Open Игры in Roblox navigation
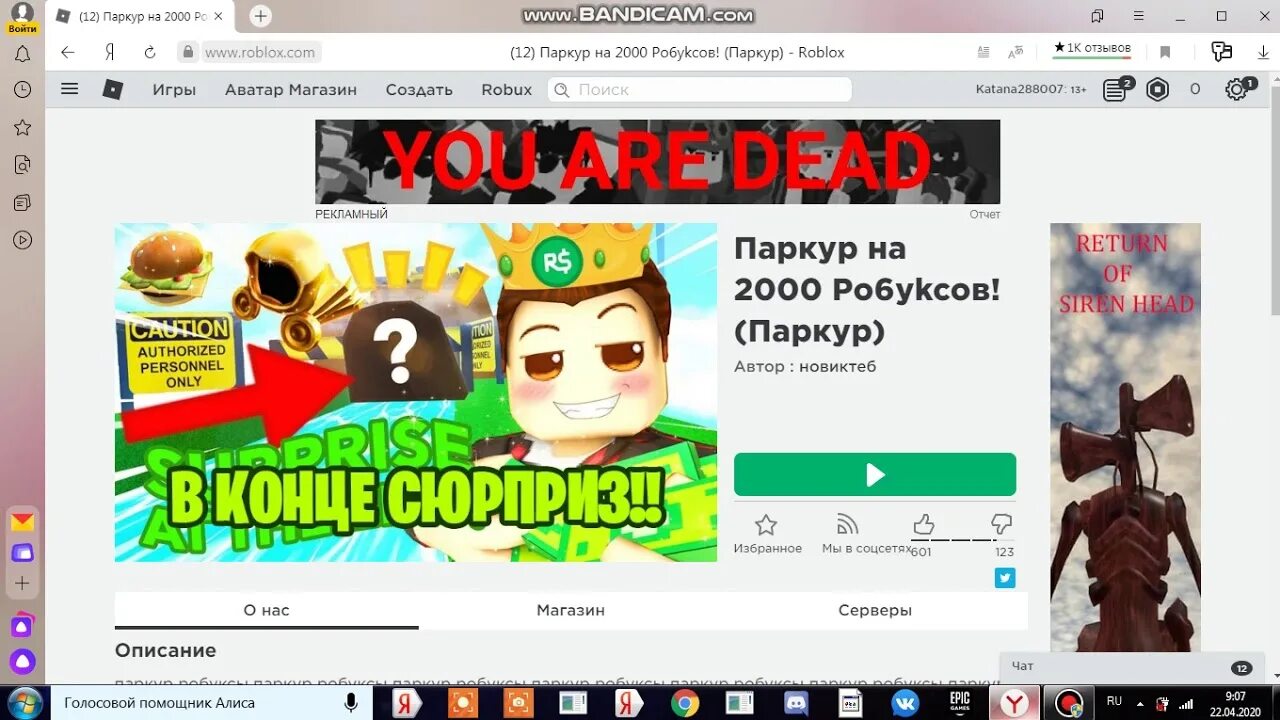 (x=174, y=89)
